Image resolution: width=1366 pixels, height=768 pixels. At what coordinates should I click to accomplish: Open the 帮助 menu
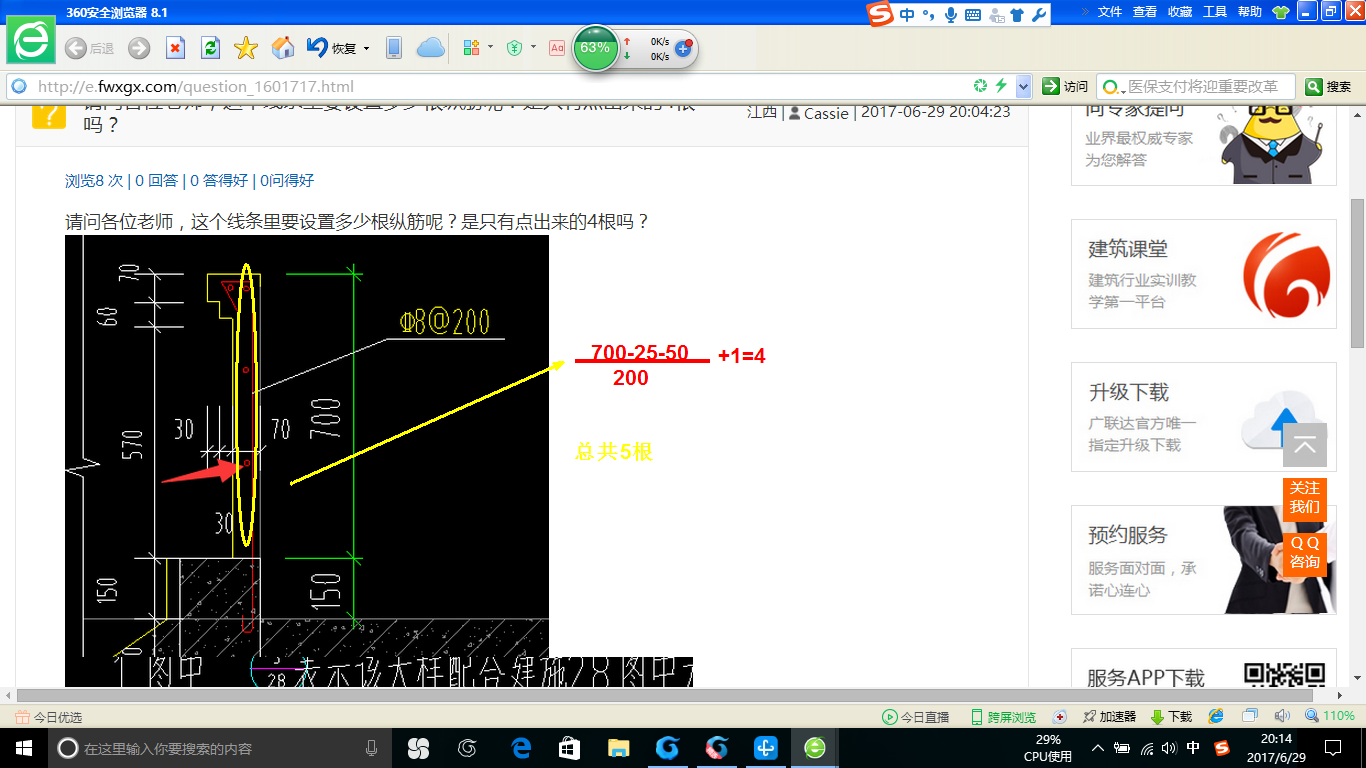[x=1250, y=12]
